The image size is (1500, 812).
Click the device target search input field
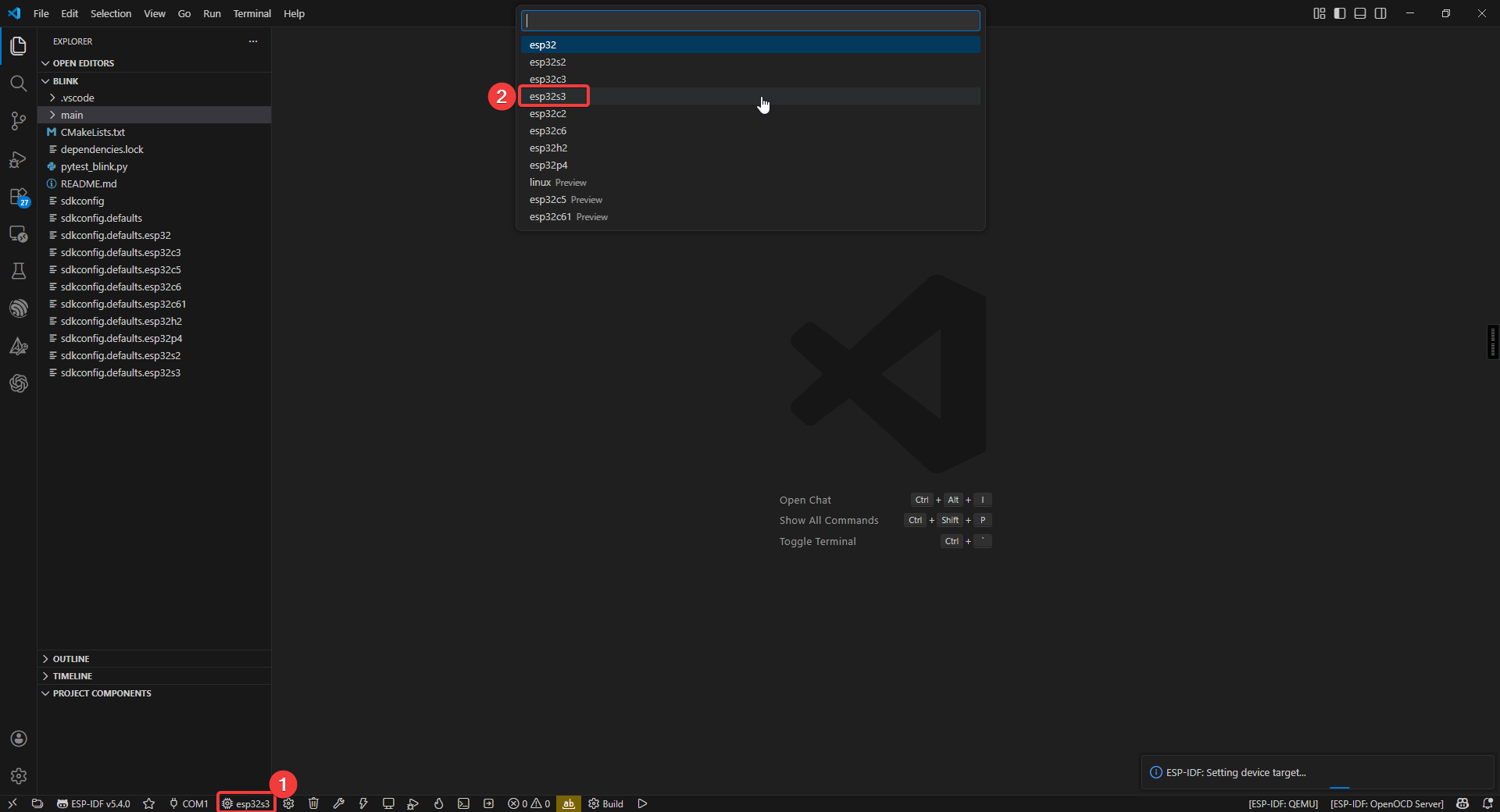click(x=751, y=20)
